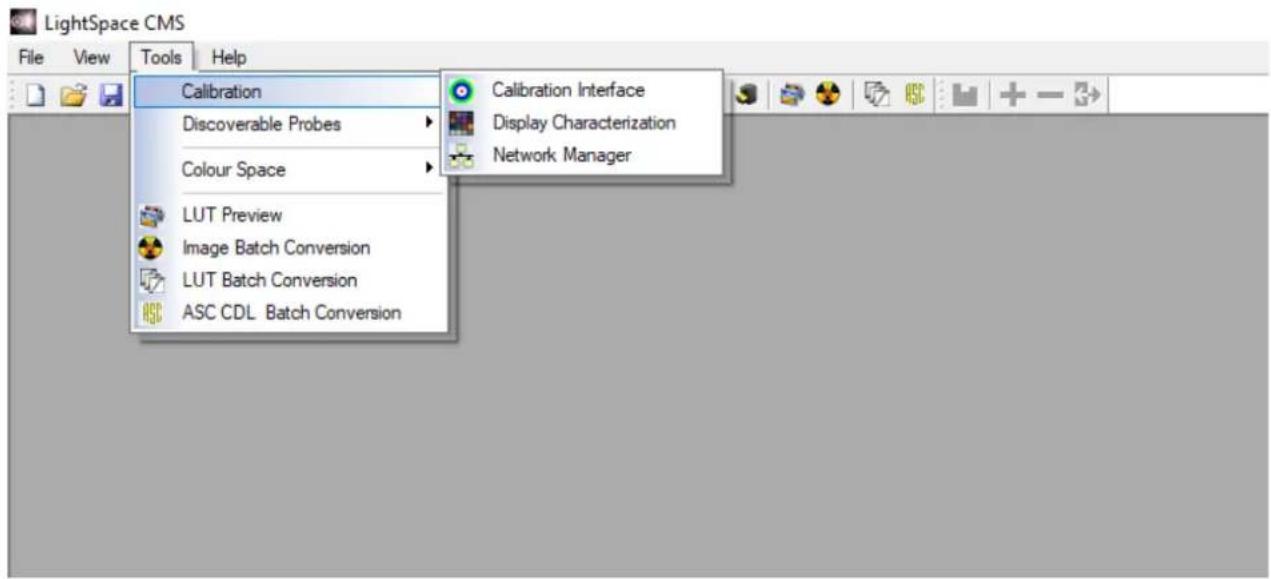Open the View menu
1271x579 pixels.
pyautogui.click(x=90, y=58)
